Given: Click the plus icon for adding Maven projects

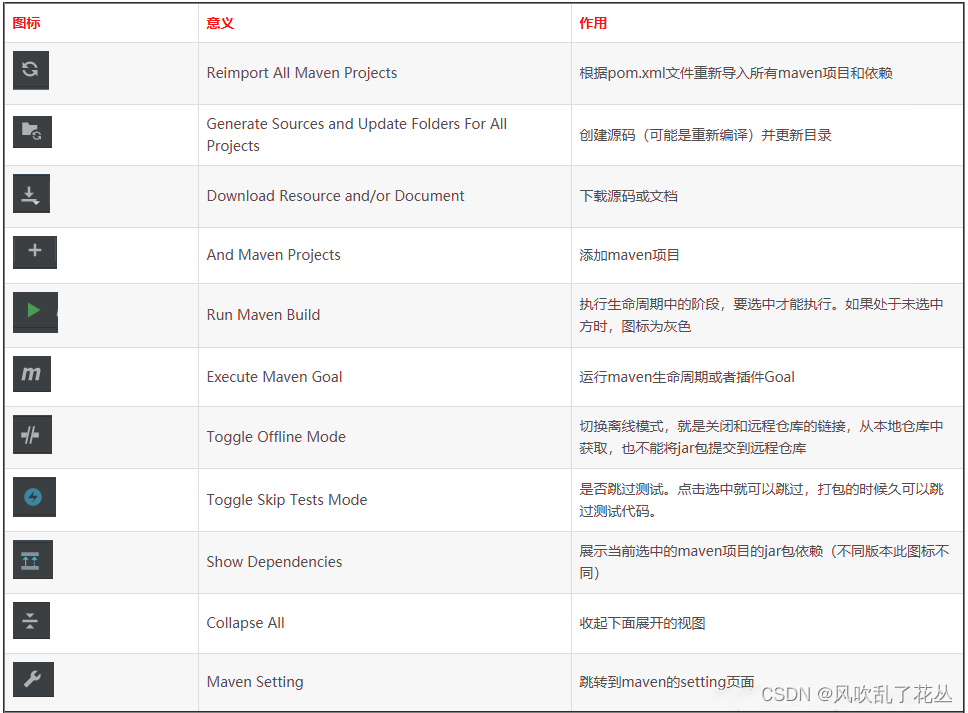Looking at the screenshot, I should [35, 252].
